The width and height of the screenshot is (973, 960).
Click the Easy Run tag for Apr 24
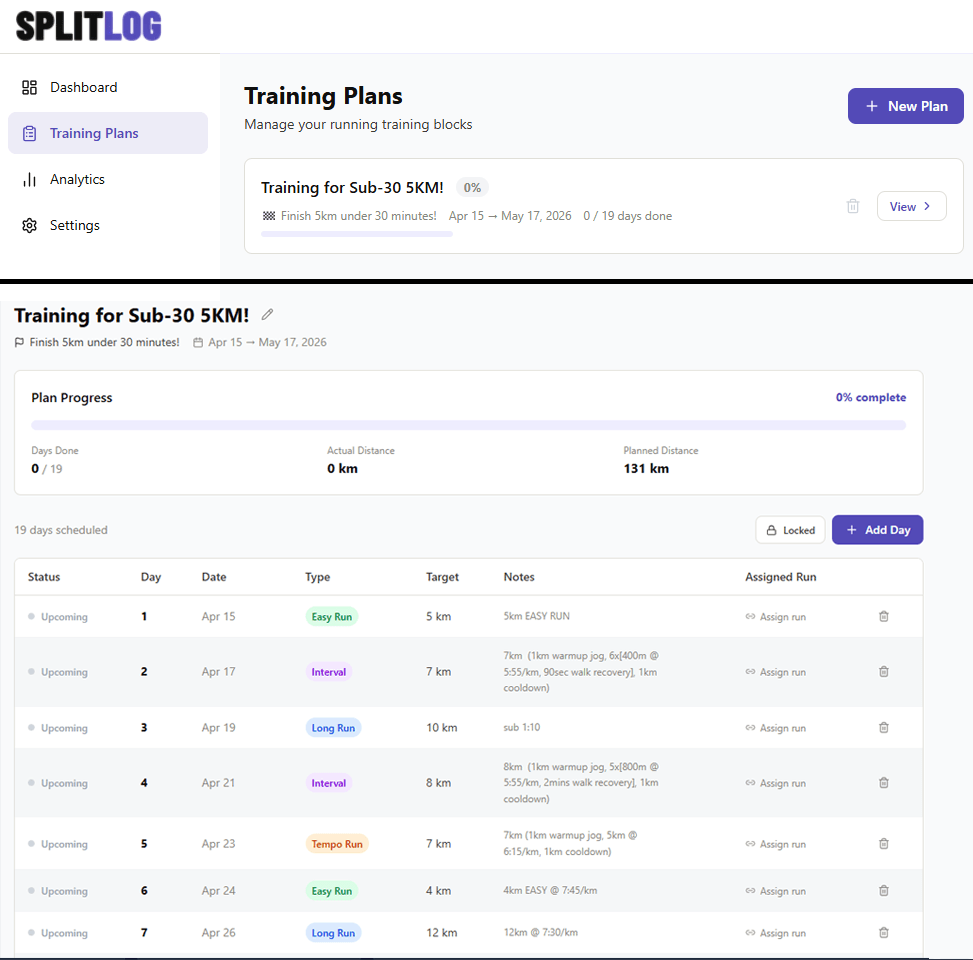pos(331,891)
